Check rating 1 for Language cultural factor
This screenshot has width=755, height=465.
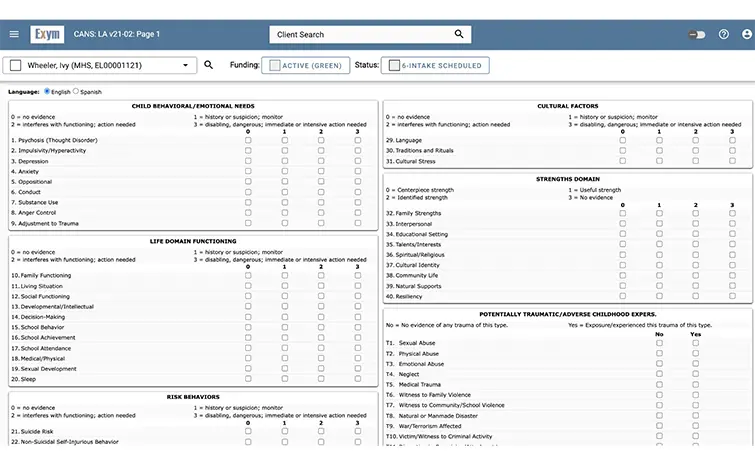[658, 141]
